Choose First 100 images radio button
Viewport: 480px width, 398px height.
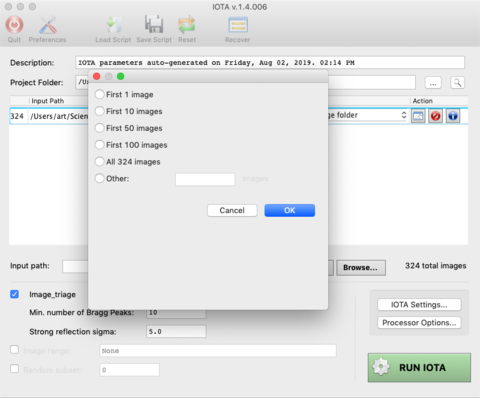[99, 145]
